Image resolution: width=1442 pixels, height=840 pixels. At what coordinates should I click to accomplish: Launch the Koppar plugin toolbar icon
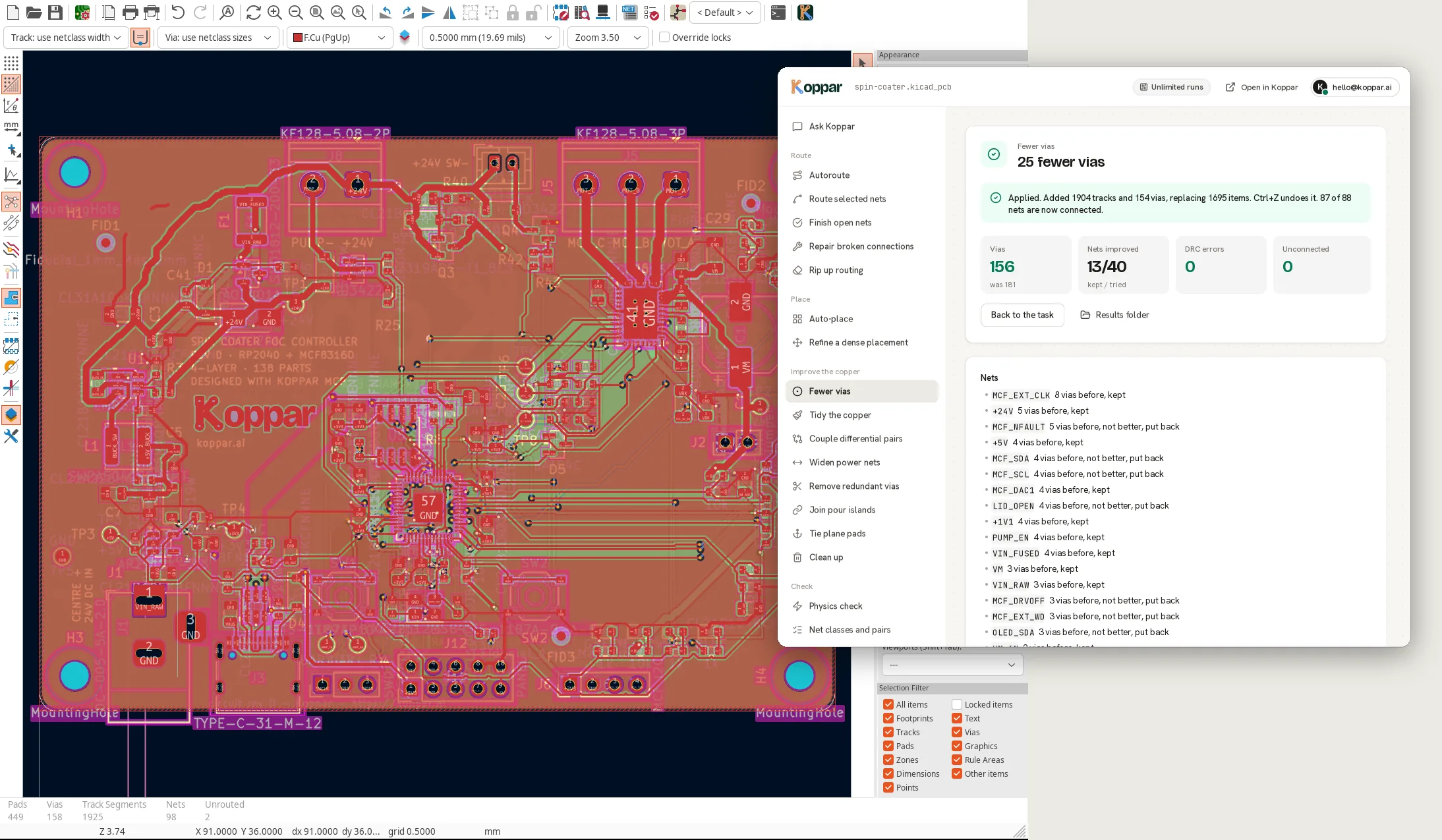pos(805,13)
